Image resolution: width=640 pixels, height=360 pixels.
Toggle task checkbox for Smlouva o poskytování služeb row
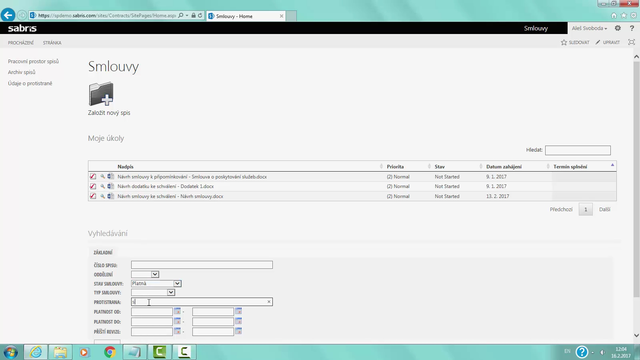pos(93,177)
